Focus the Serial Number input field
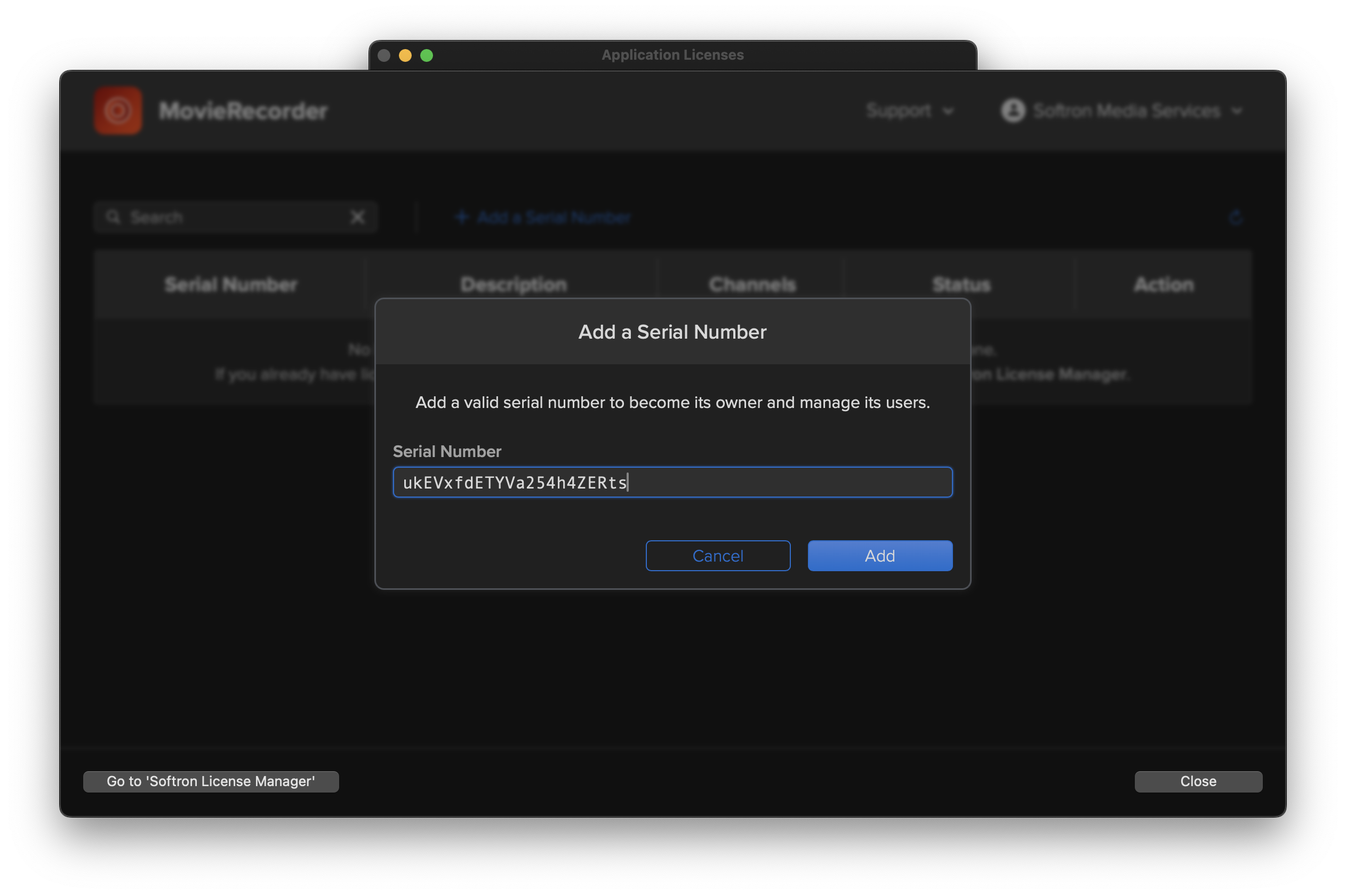The image size is (1346, 896). coord(672,482)
